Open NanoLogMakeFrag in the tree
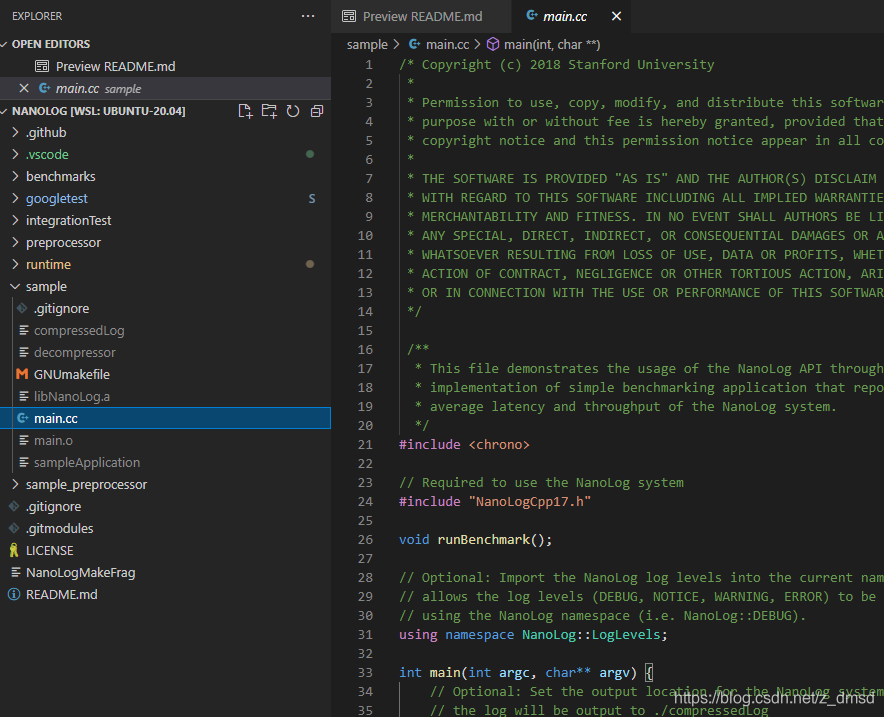The image size is (884, 717). pos(165,572)
